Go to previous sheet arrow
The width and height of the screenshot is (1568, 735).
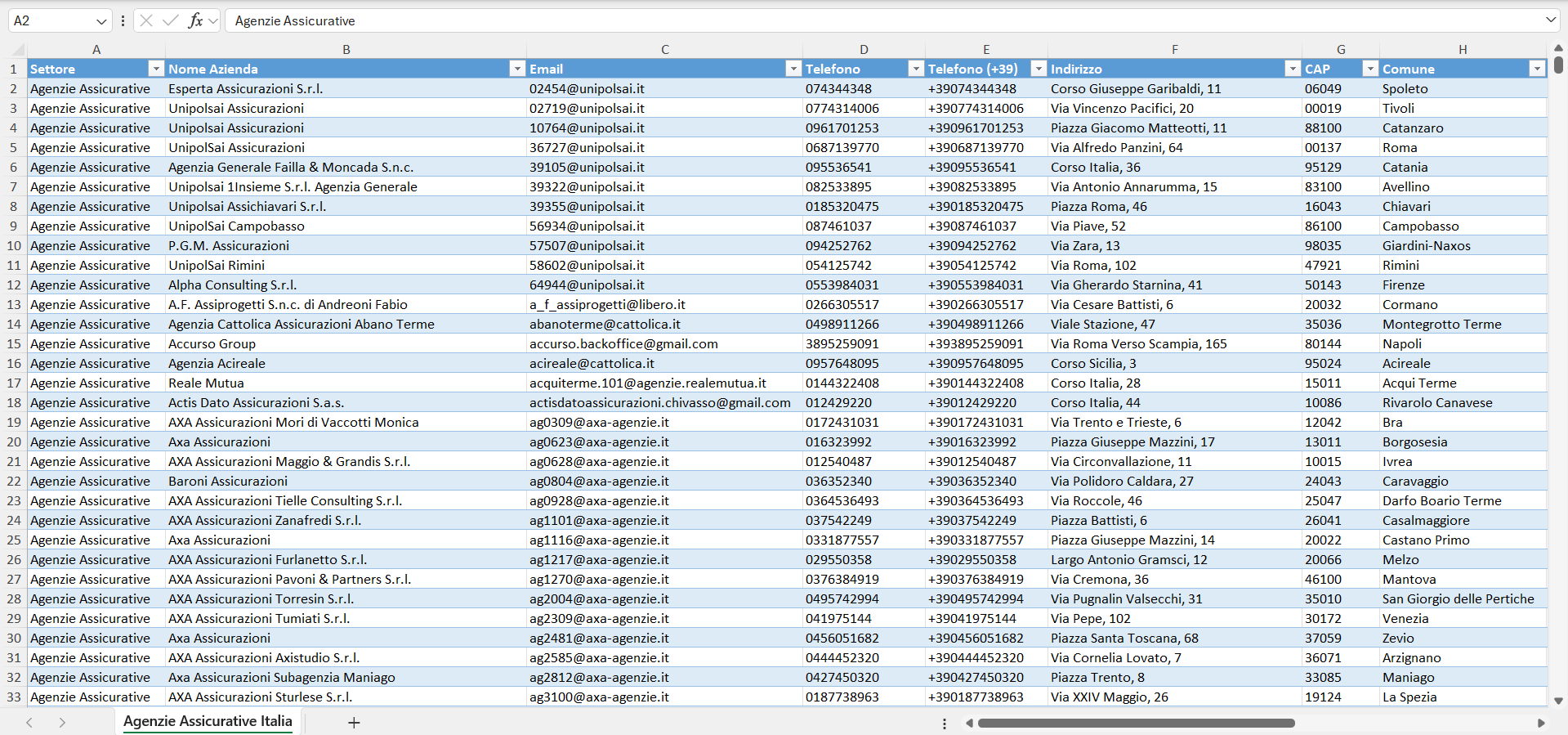pyautogui.click(x=29, y=723)
